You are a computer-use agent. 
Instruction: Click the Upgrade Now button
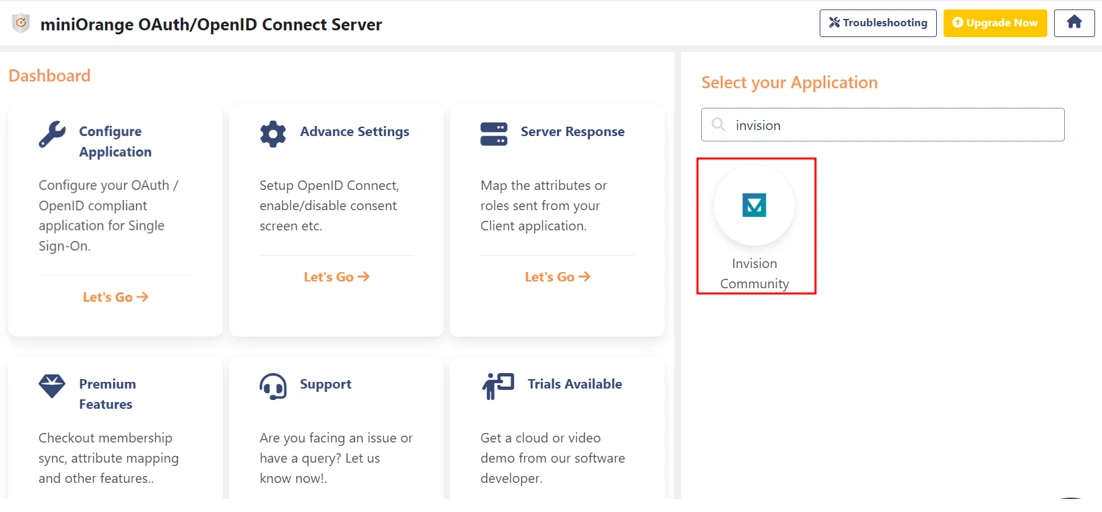995,23
